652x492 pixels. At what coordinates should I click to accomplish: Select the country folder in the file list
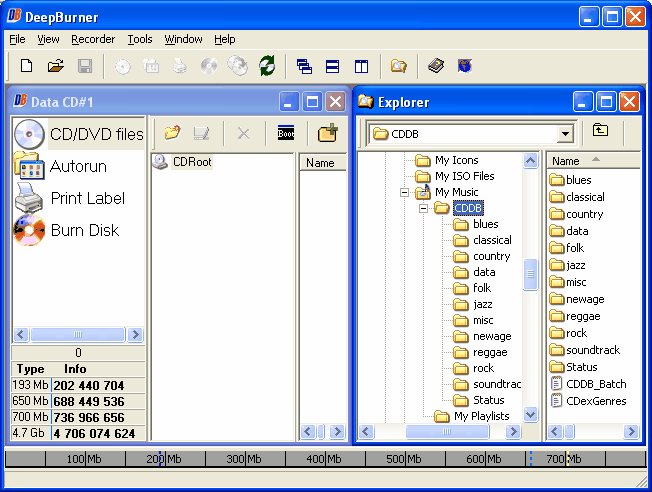tap(585, 214)
